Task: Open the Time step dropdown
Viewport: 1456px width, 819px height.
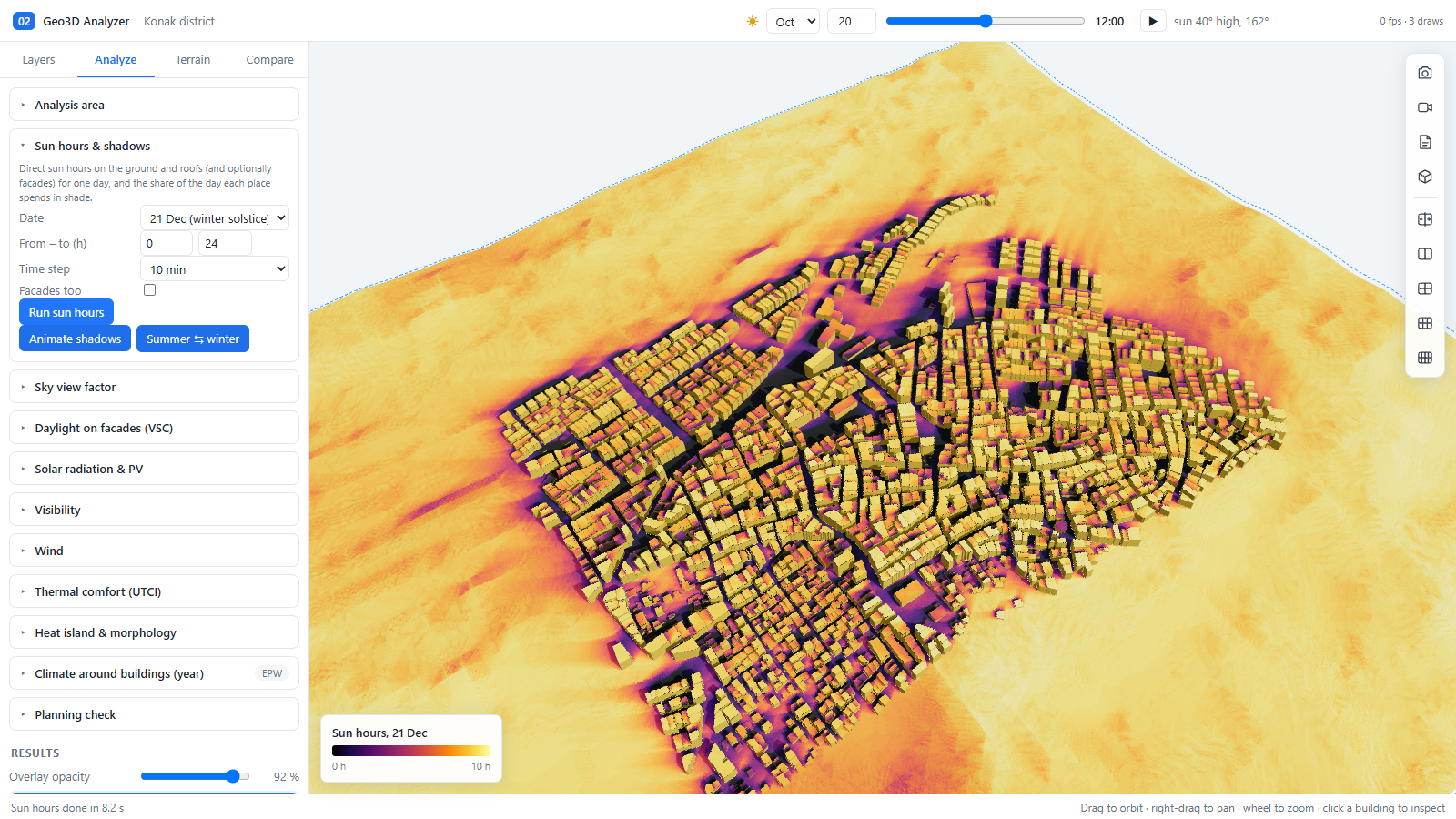Action: pos(215,269)
